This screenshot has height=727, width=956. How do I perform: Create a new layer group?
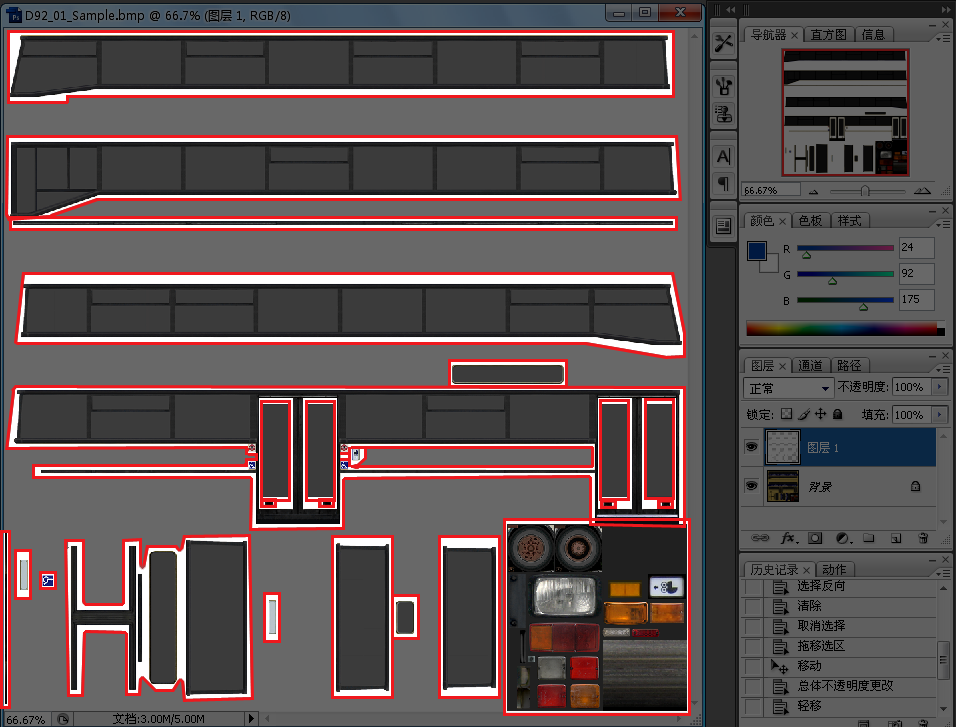(869, 538)
